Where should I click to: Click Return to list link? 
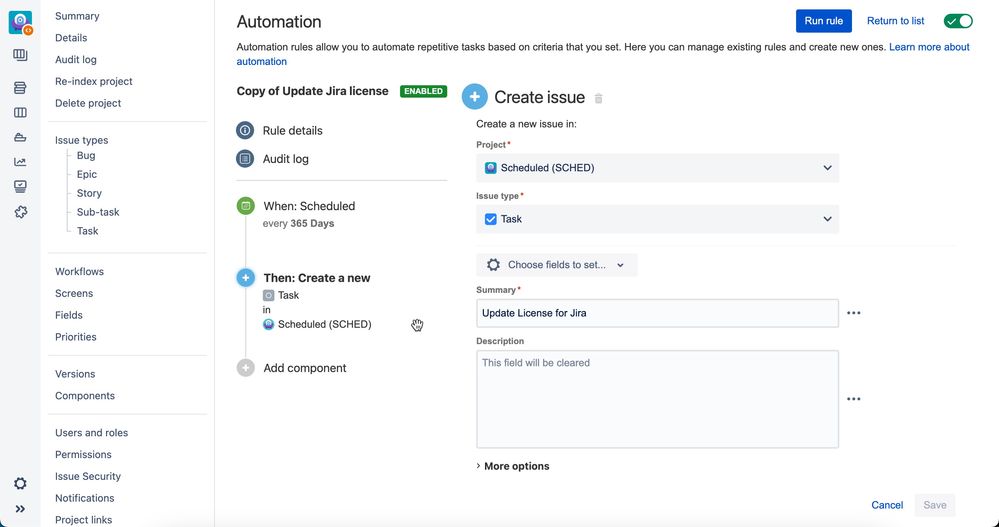click(895, 21)
